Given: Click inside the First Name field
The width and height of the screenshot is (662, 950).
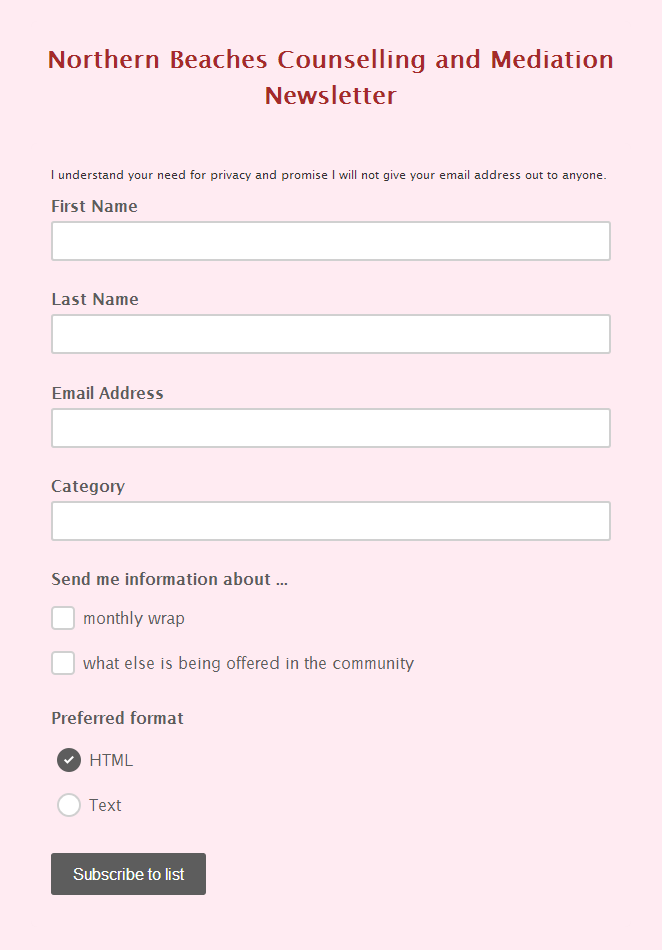Looking at the screenshot, I should click(330, 241).
